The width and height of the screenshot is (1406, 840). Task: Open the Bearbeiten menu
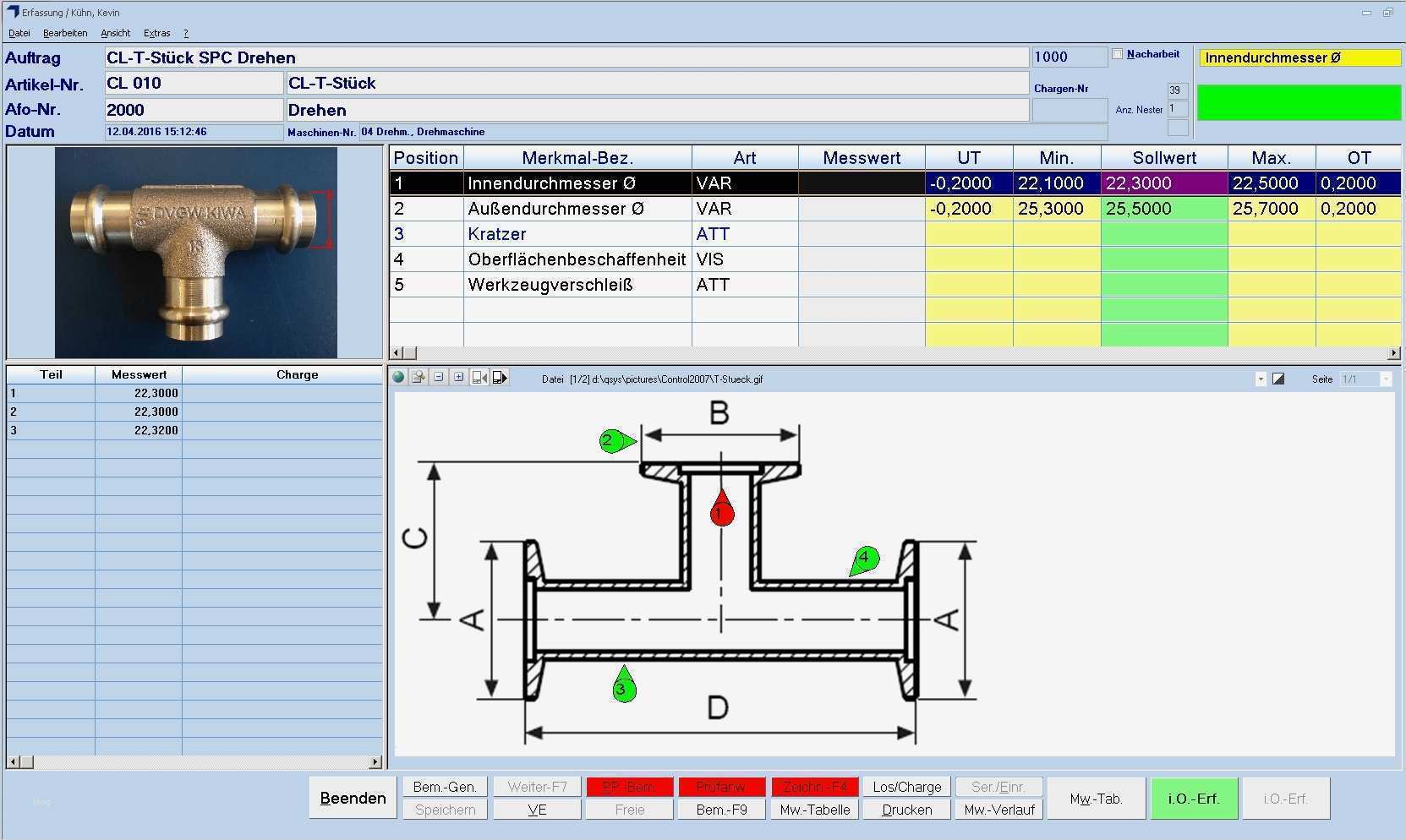(65, 33)
